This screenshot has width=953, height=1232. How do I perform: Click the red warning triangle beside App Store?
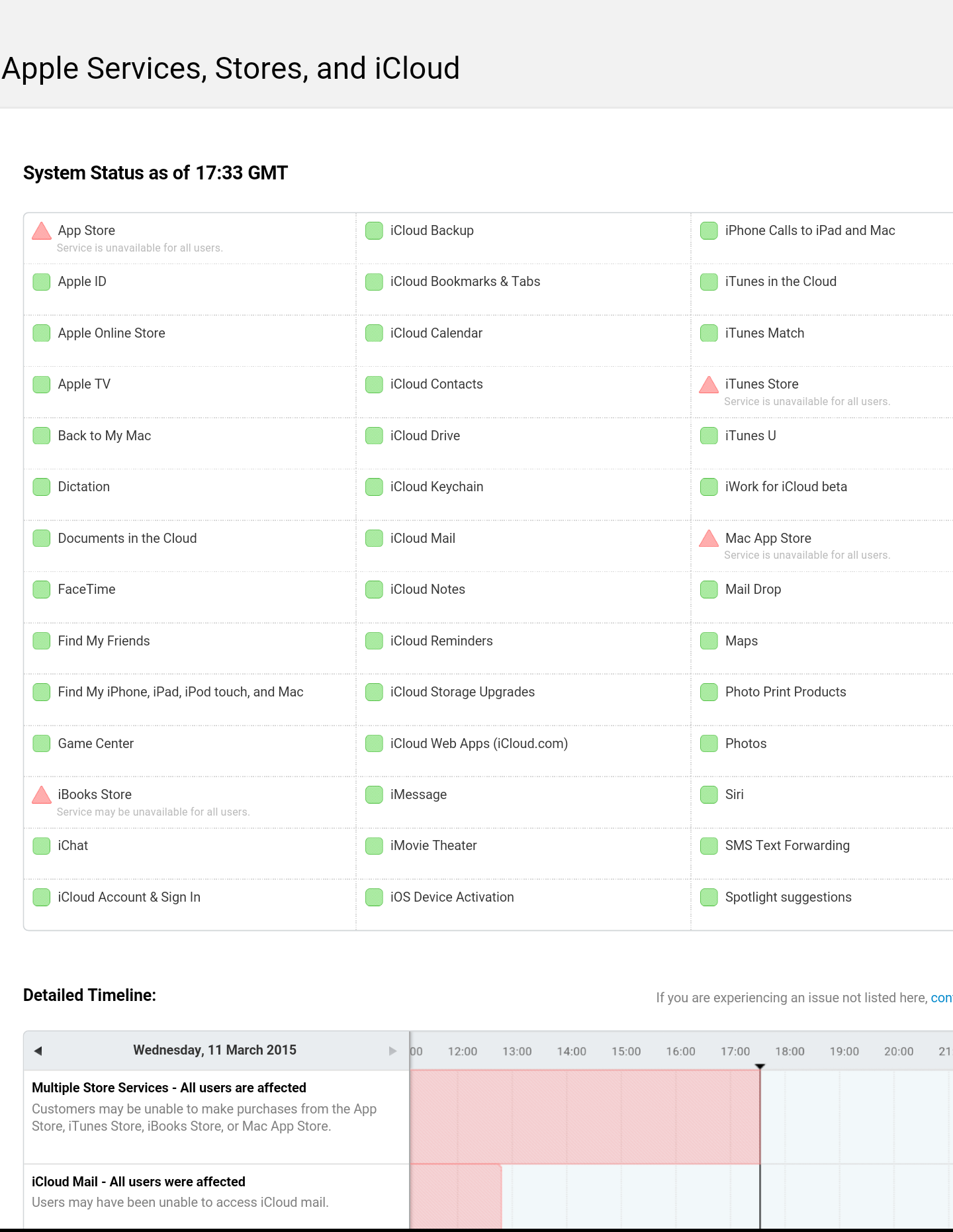click(42, 230)
